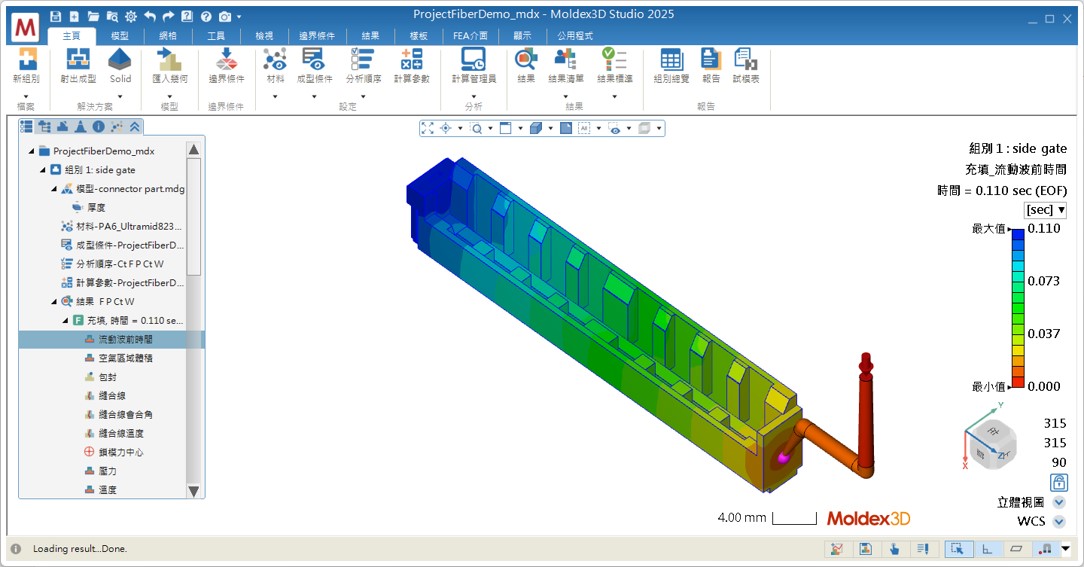Toggle the visibility eye icon in view toolbar
The image size is (1084, 567).
(614, 128)
